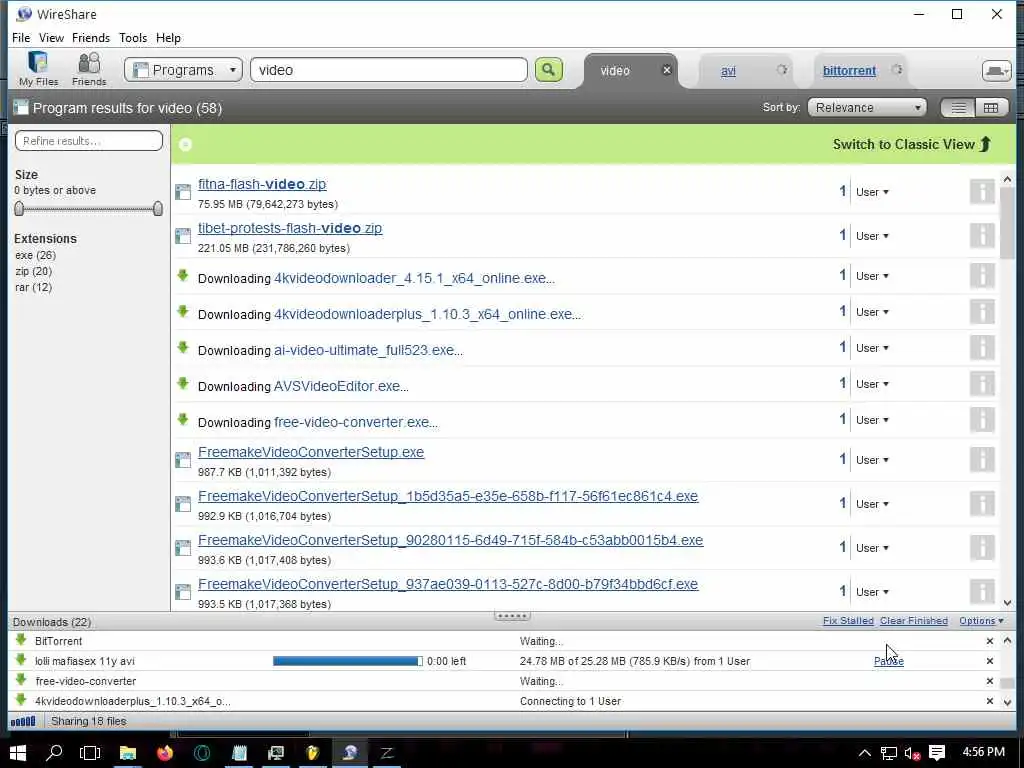Switch to the avi search tab
Screen dimensions: 1024x768
(x=728, y=71)
